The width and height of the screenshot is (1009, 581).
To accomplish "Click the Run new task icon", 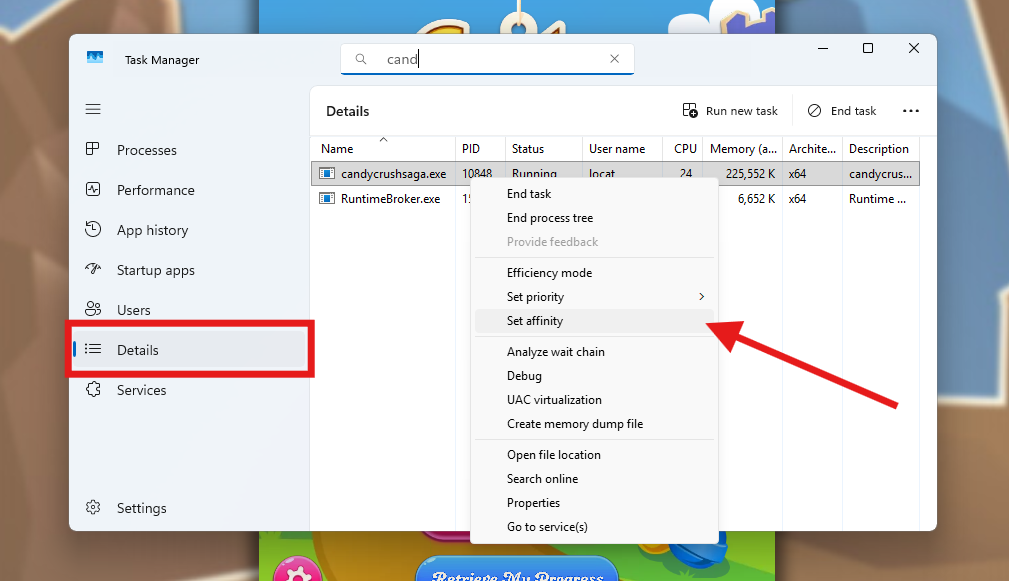I will pos(690,111).
